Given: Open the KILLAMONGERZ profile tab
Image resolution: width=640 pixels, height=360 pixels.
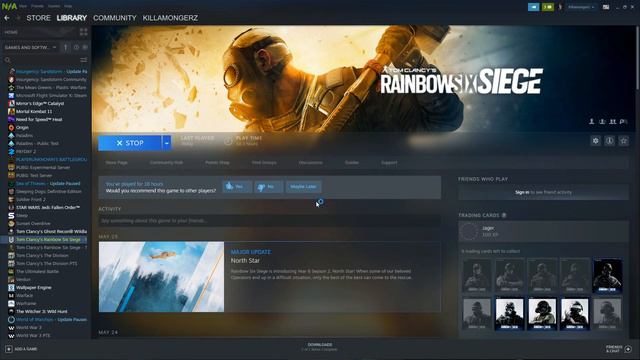Looking at the screenshot, I should [170, 18].
